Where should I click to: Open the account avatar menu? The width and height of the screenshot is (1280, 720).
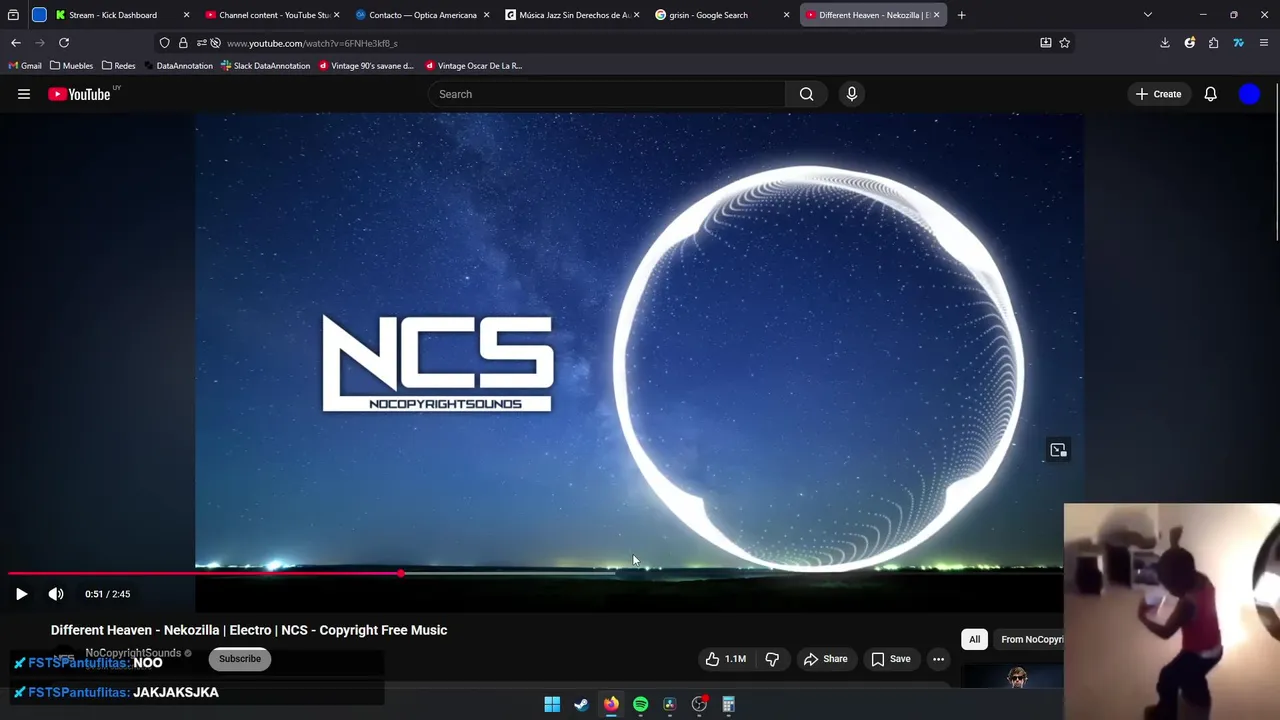tap(1249, 94)
